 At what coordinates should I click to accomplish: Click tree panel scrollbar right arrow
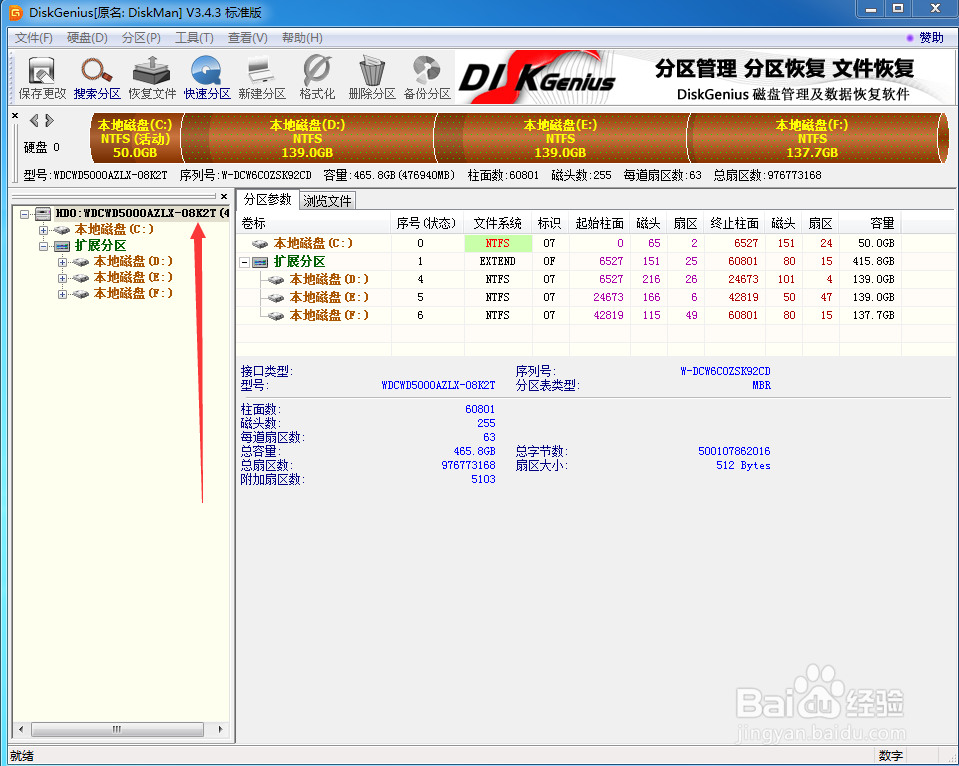[x=221, y=729]
